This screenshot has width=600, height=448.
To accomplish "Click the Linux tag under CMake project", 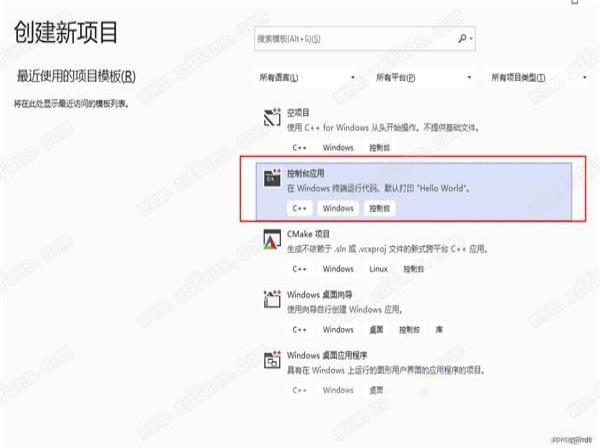I will click(378, 269).
